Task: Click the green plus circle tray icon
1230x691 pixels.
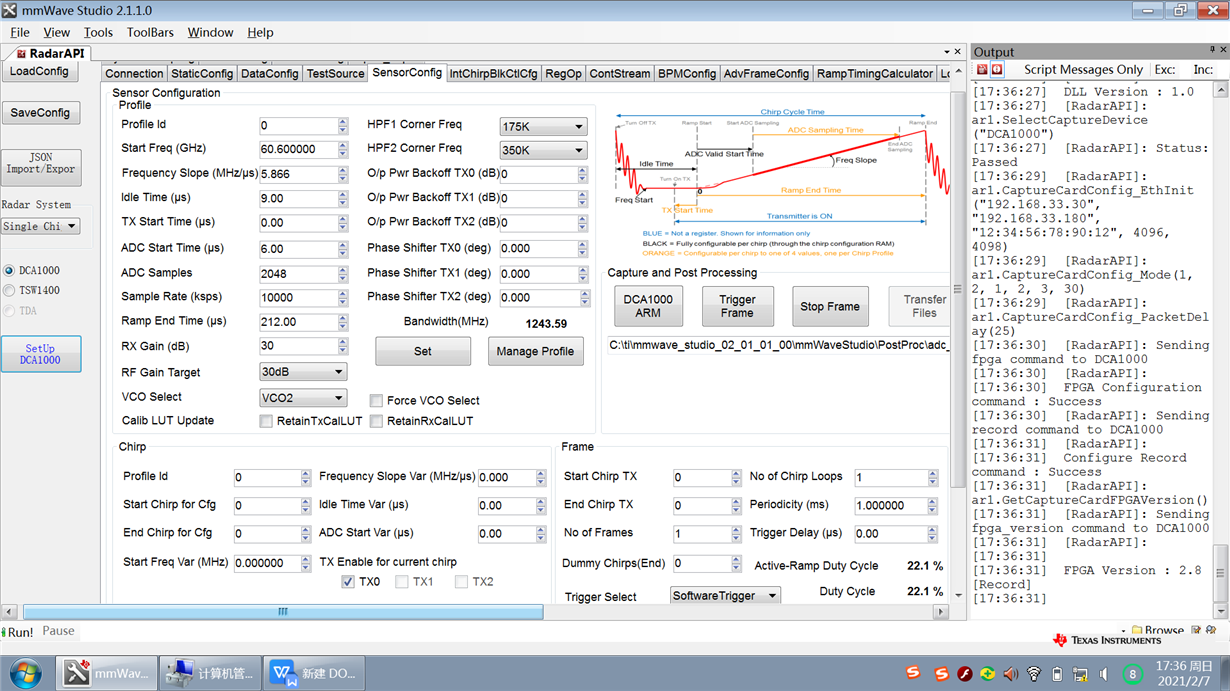Action: click(x=987, y=674)
